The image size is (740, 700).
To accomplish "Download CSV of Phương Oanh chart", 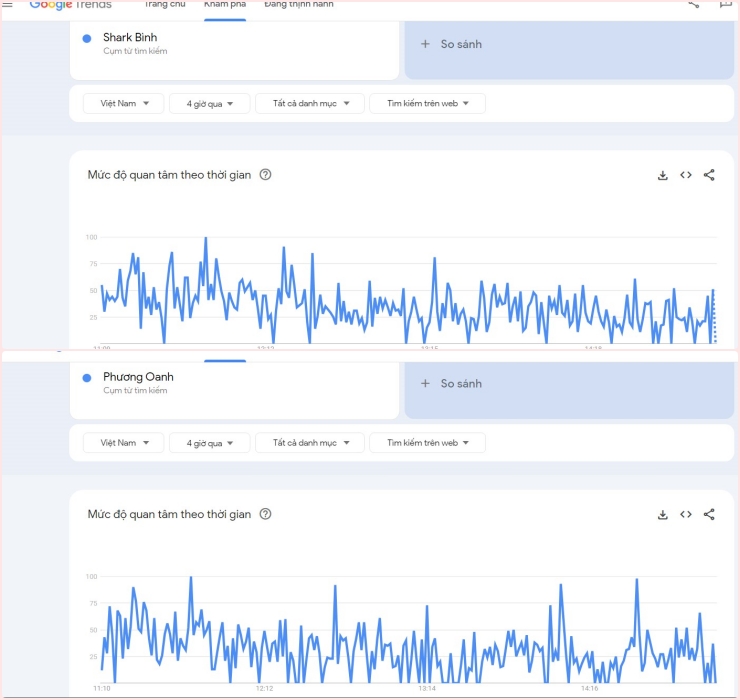I will coord(663,514).
